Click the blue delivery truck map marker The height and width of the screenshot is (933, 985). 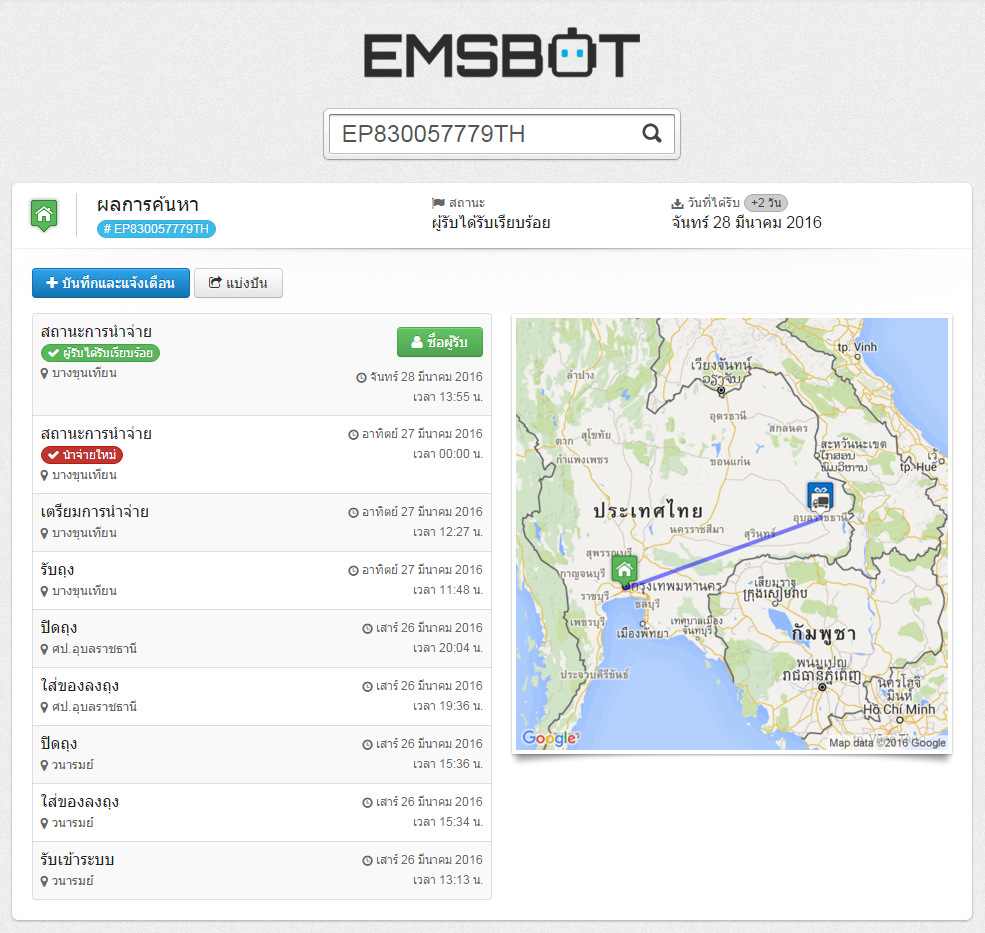pos(820,498)
